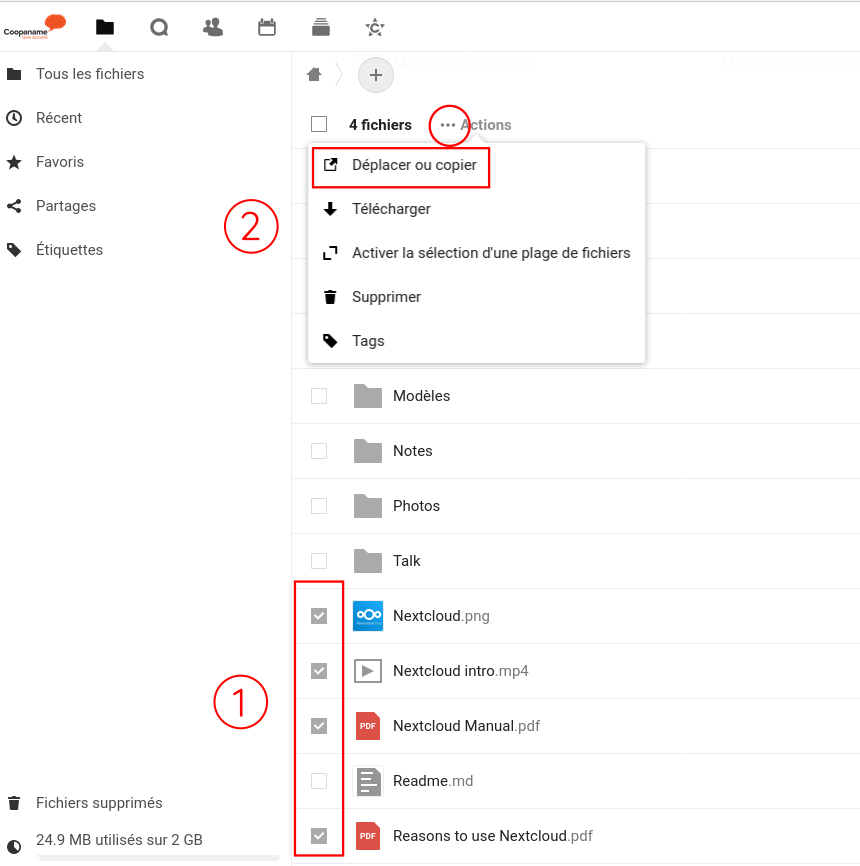The width and height of the screenshot is (860, 866).
Task: Select Supprimer in the actions menu
Action: pos(386,297)
